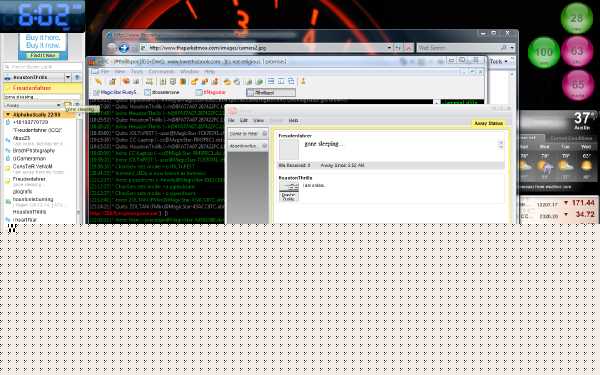Viewport: 600px width, 375px height.
Task: Click the yellow Freudenfahrer notification bar
Action: pyautogui.click(x=41, y=88)
